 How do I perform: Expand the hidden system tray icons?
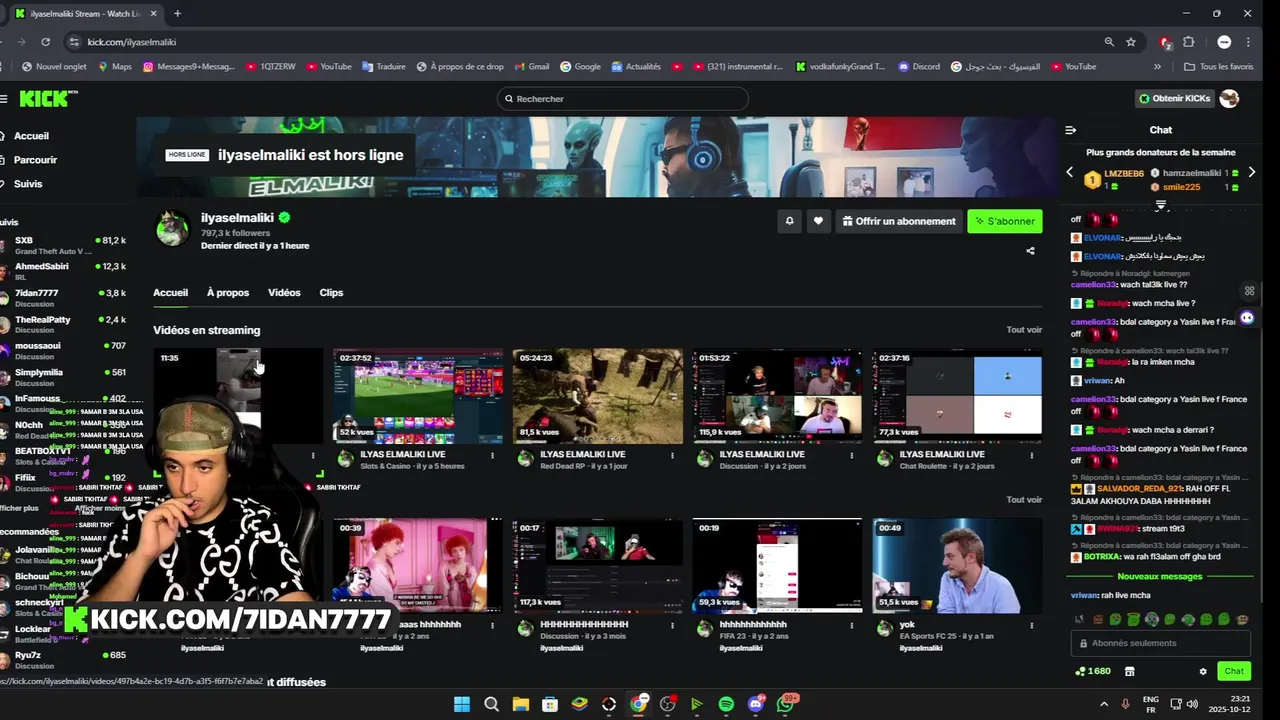pos(1104,704)
